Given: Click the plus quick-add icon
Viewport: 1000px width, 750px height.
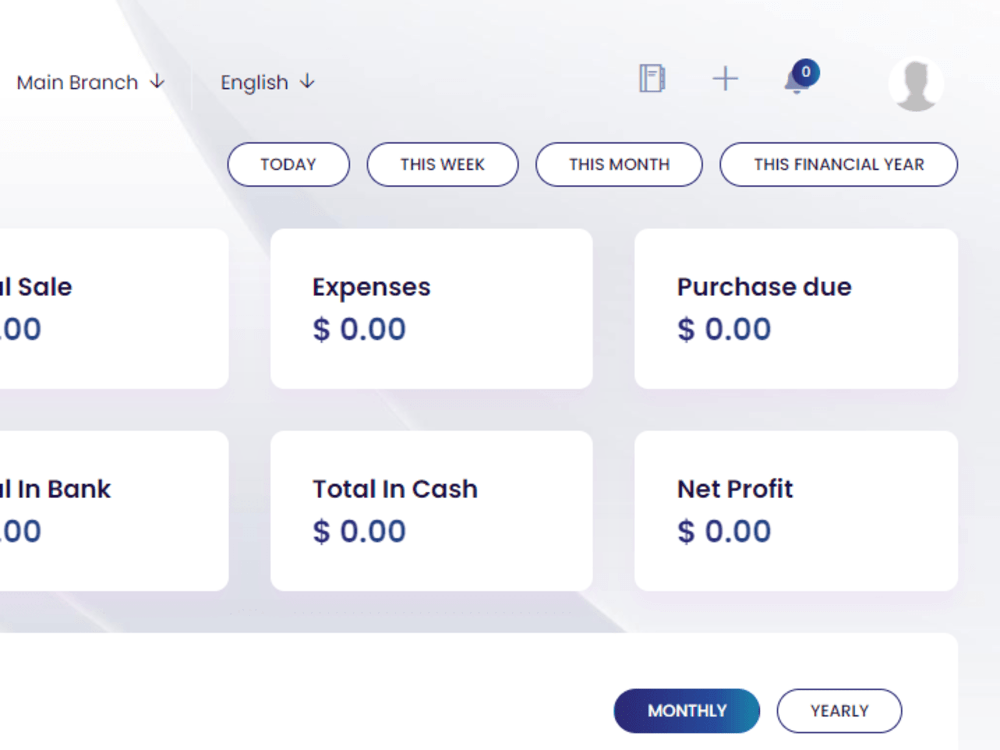Looking at the screenshot, I should point(725,79).
